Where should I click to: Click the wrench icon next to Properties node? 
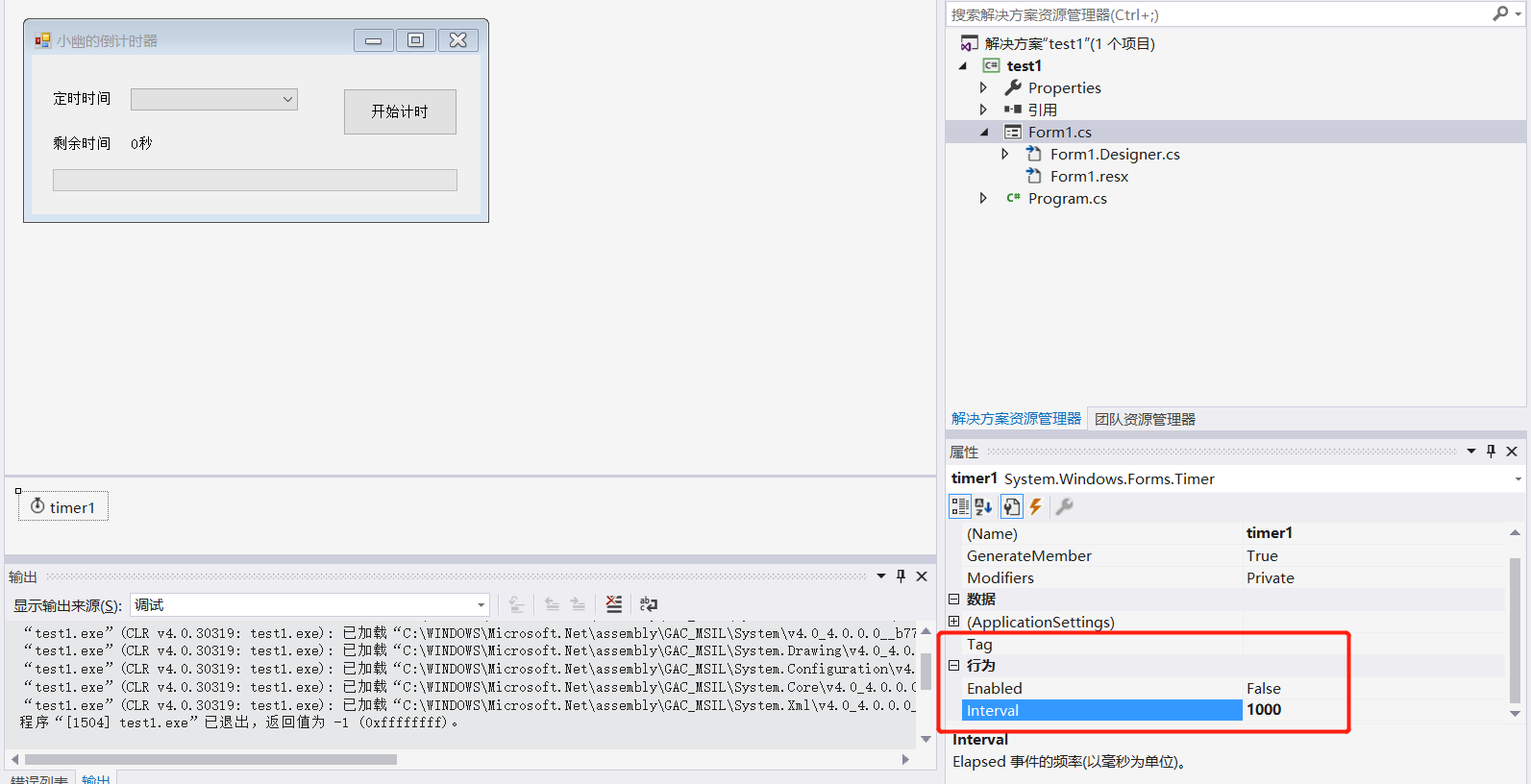pyautogui.click(x=1013, y=87)
